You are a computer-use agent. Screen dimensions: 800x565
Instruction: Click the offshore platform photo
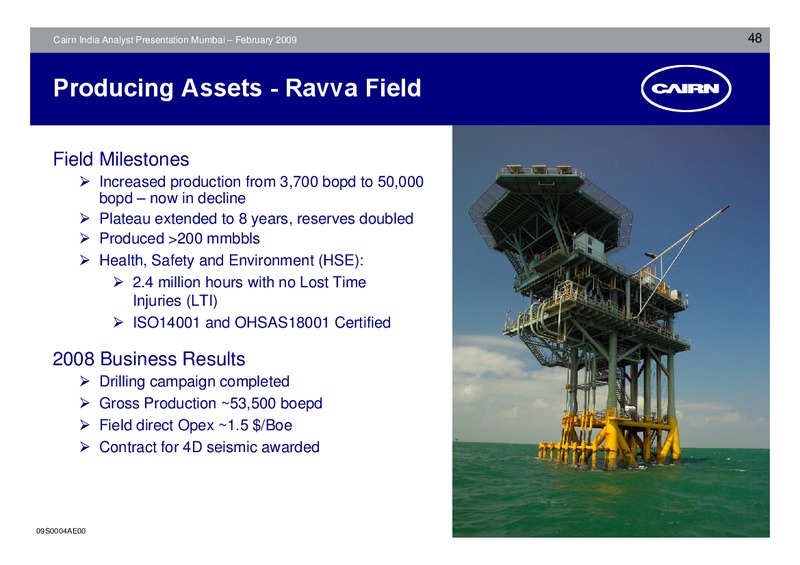[x=611, y=331]
